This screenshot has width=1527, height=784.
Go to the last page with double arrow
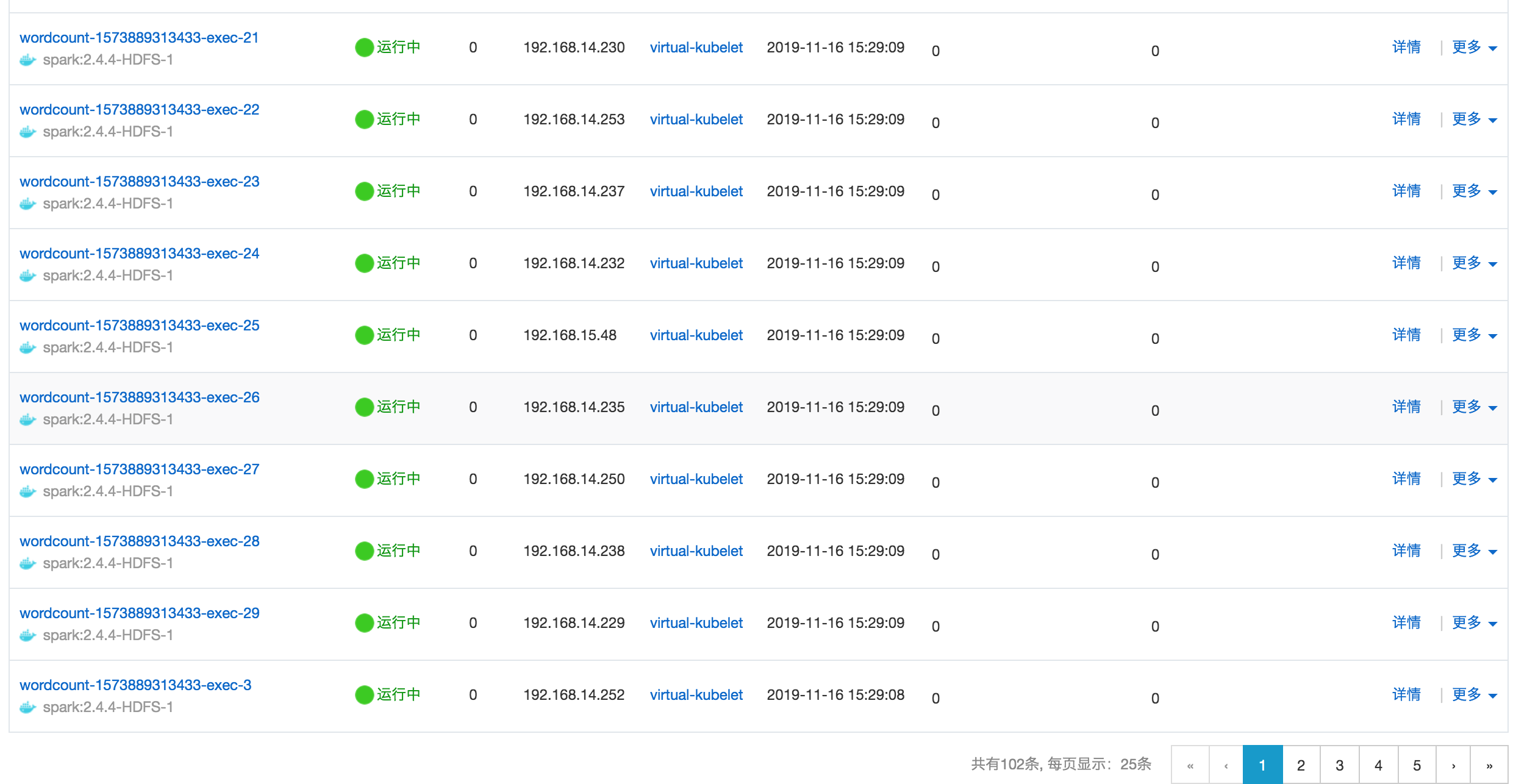pos(1489,765)
